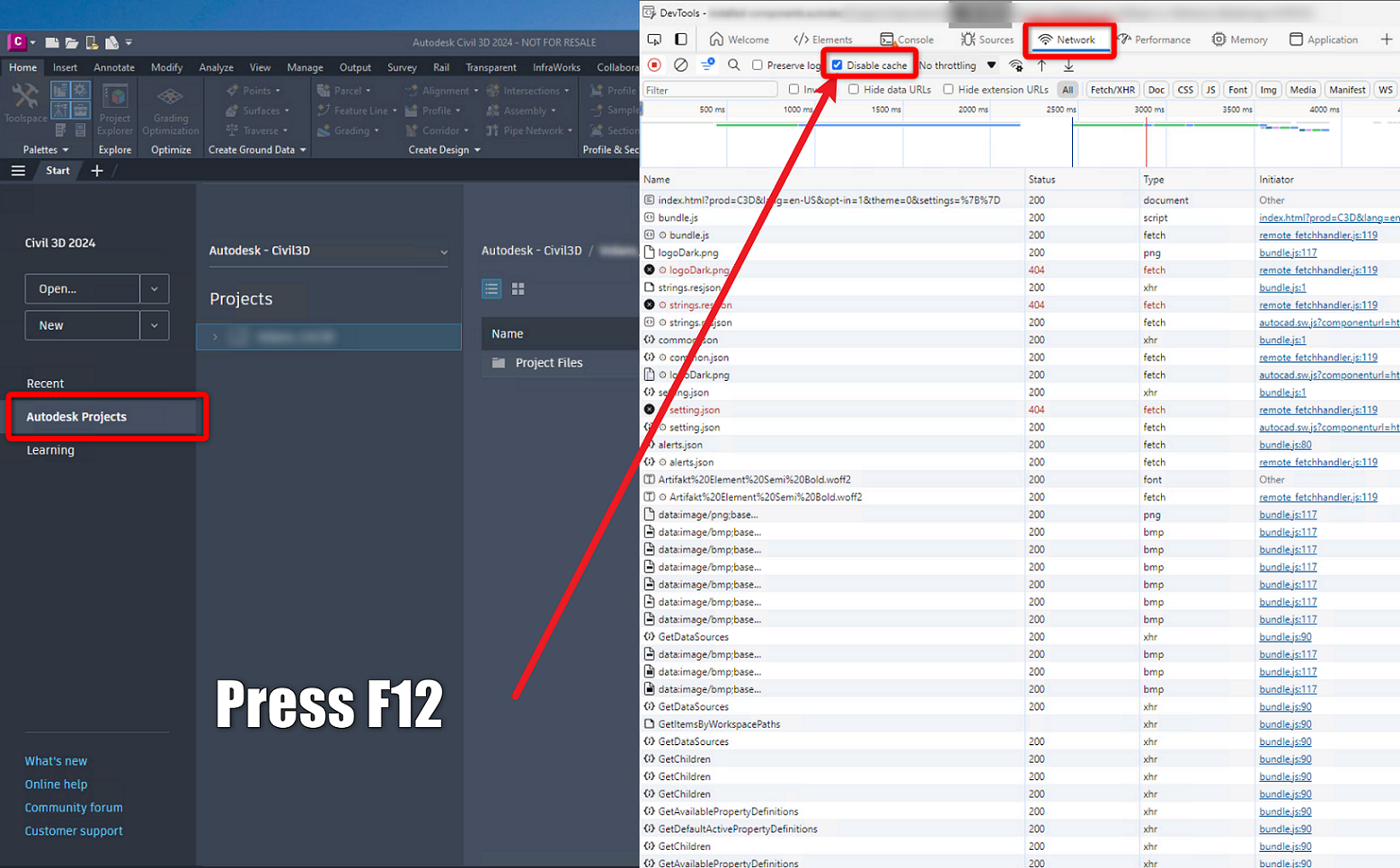This screenshot has width=1400, height=868.
Task: Open the Annotate ribbon tab
Action: pos(113,66)
